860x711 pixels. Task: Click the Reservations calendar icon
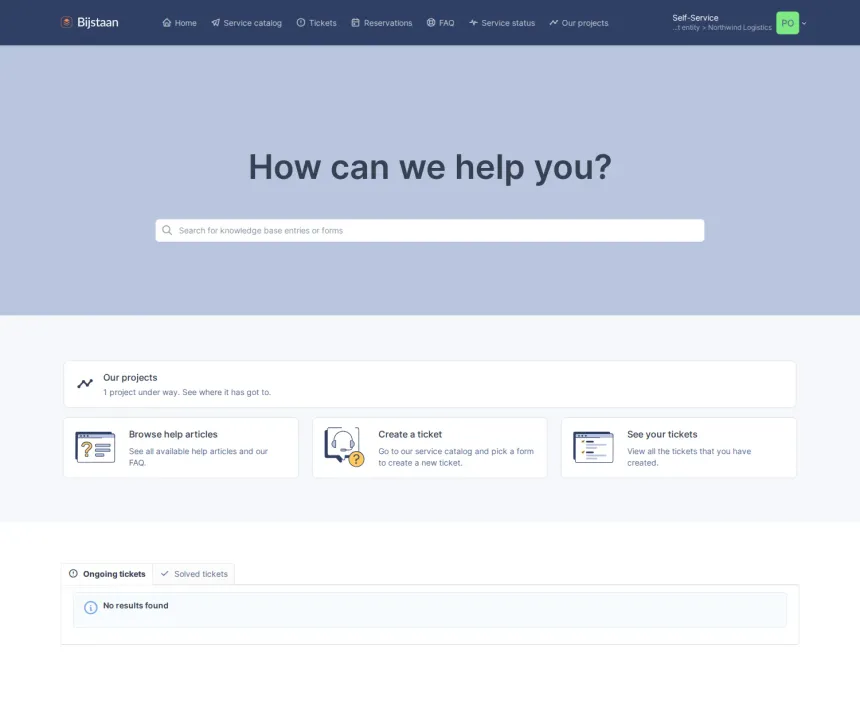[355, 22]
